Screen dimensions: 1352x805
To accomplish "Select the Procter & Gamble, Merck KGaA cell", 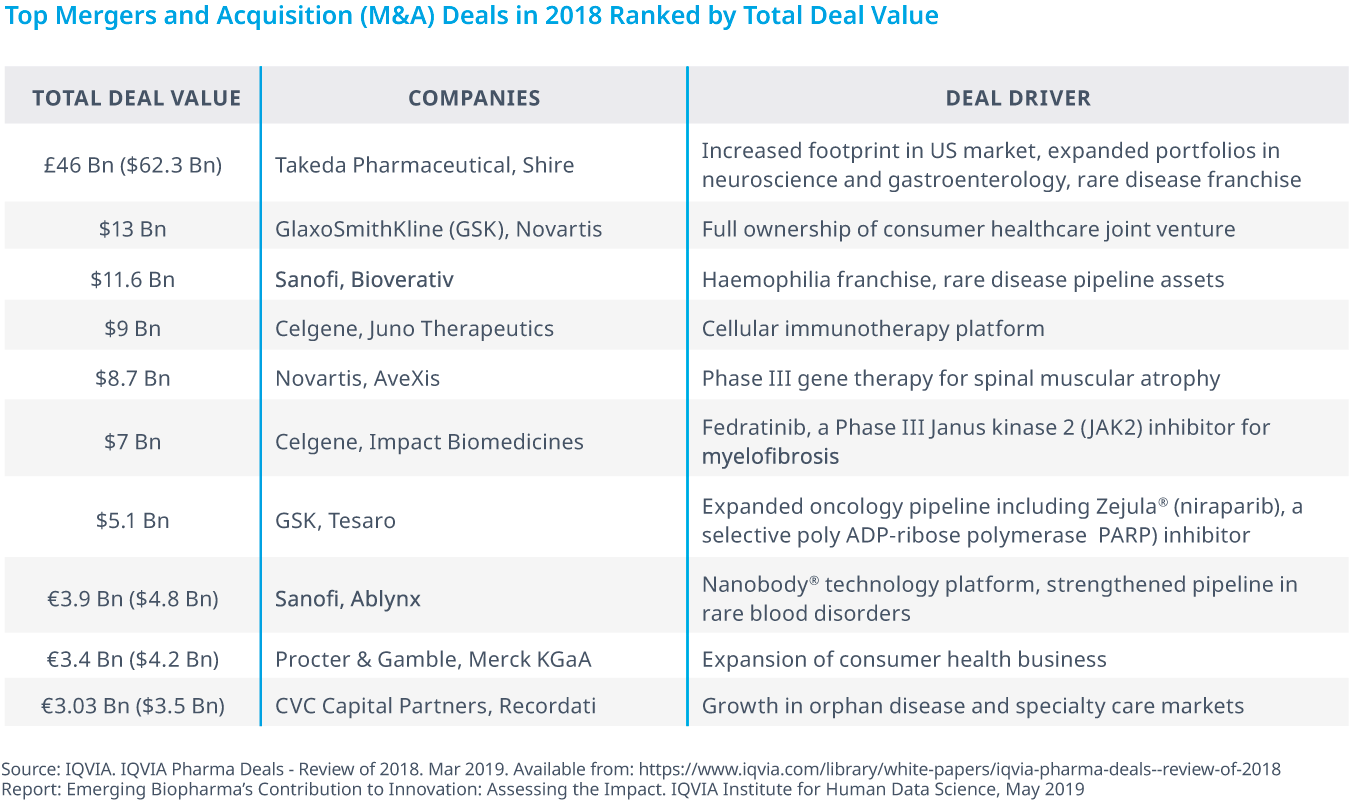I will [x=433, y=659].
